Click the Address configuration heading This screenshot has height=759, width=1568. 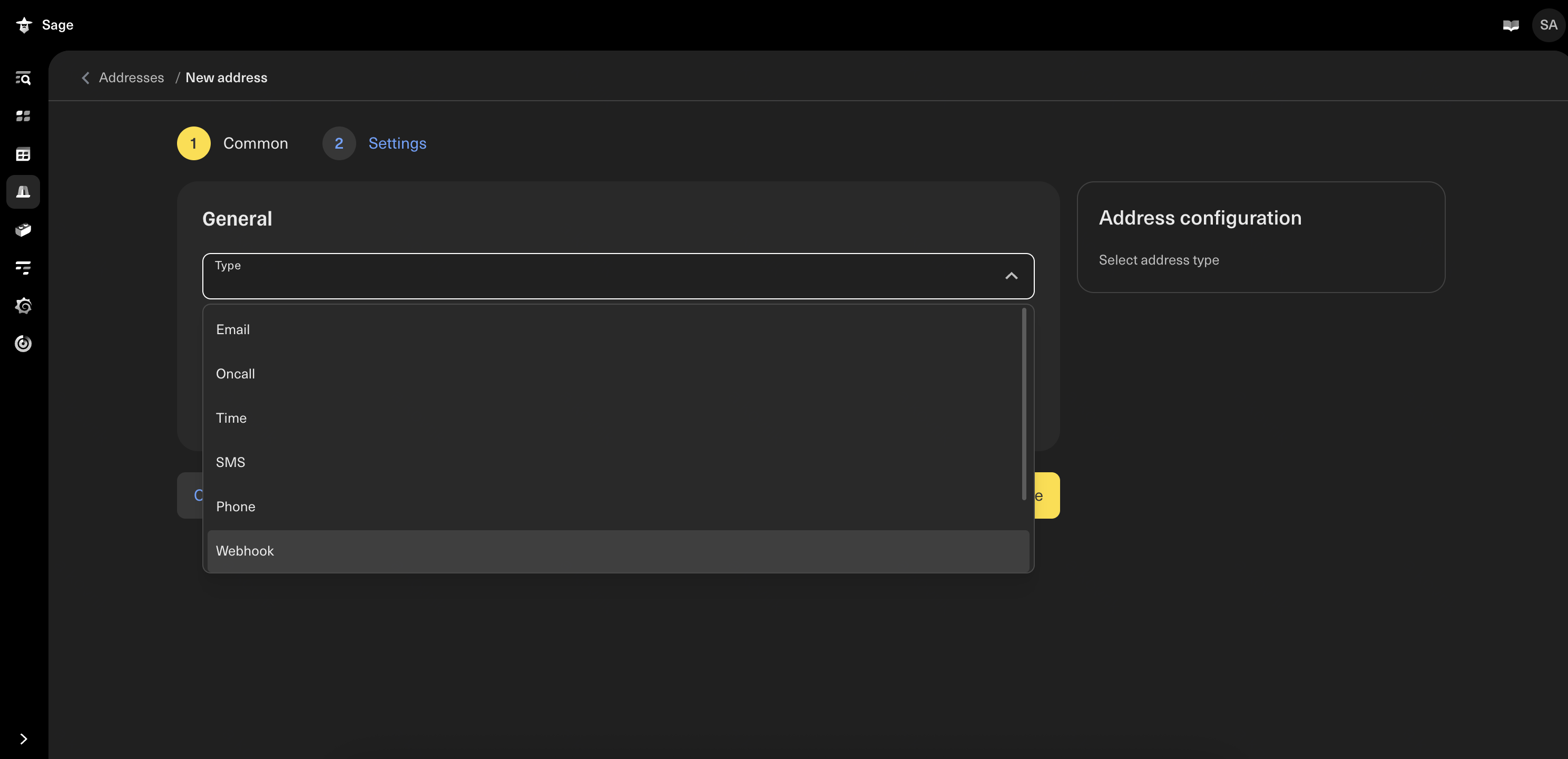[1200, 218]
